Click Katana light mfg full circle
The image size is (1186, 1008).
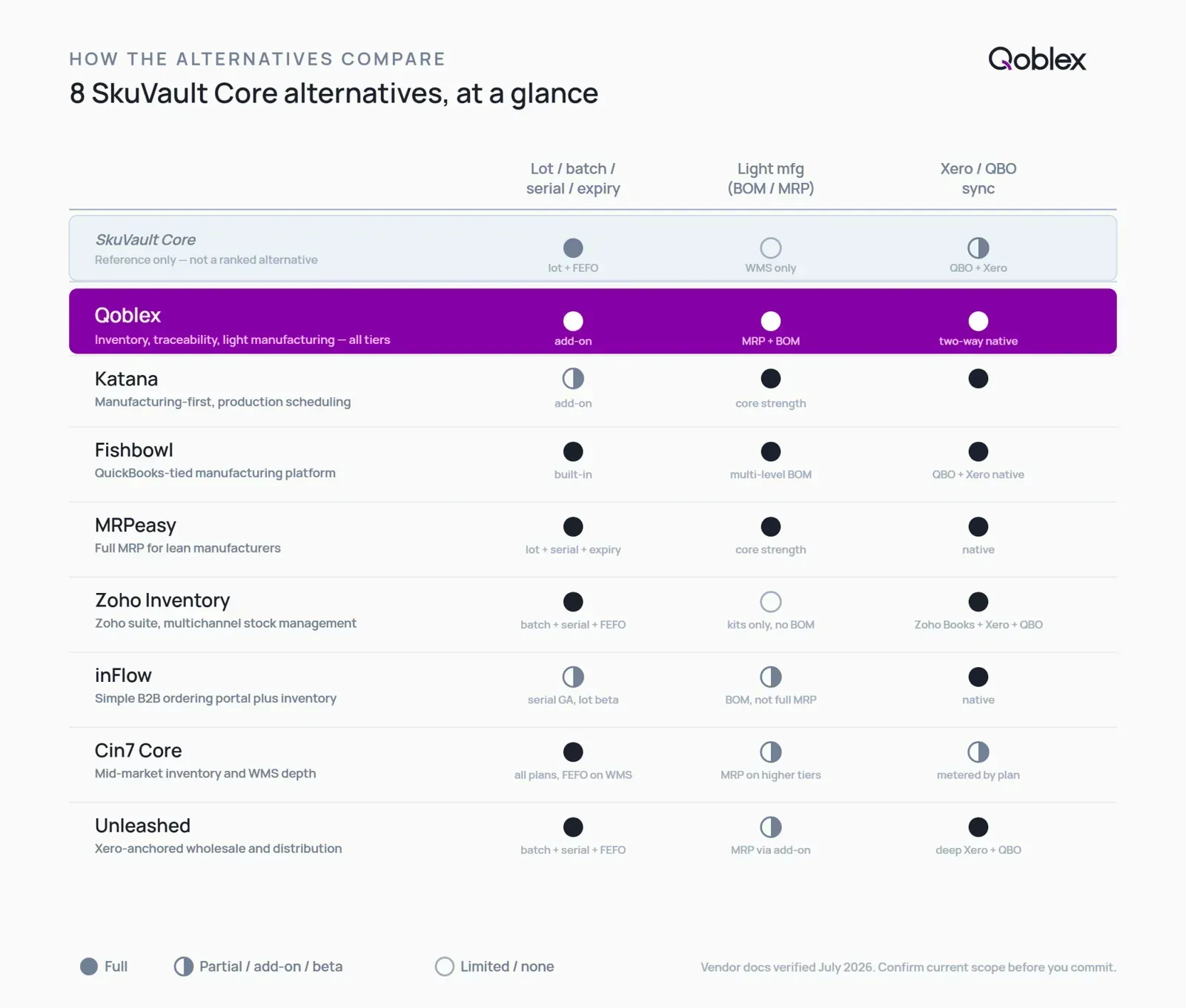tap(771, 379)
